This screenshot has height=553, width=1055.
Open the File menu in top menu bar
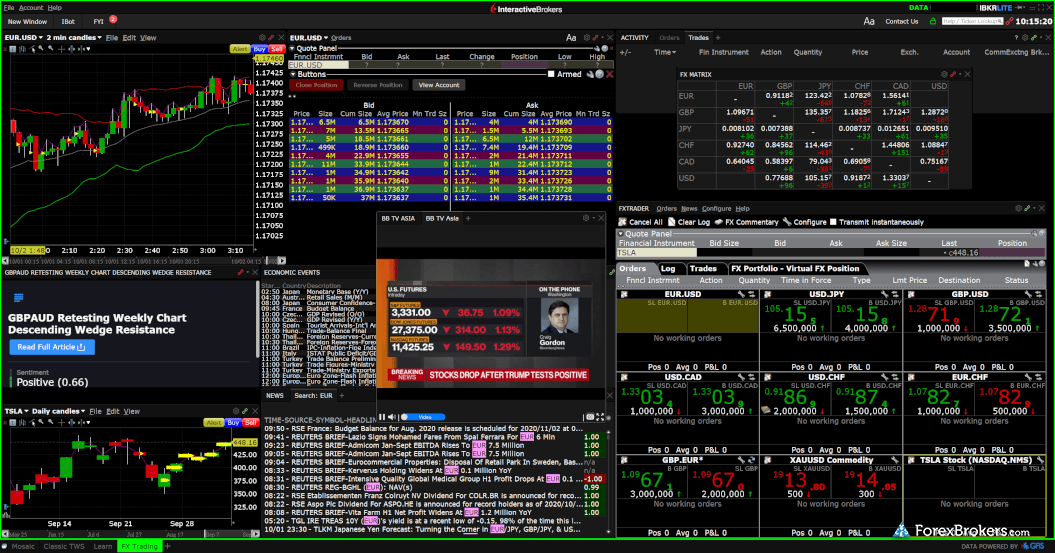(x=9, y=7)
